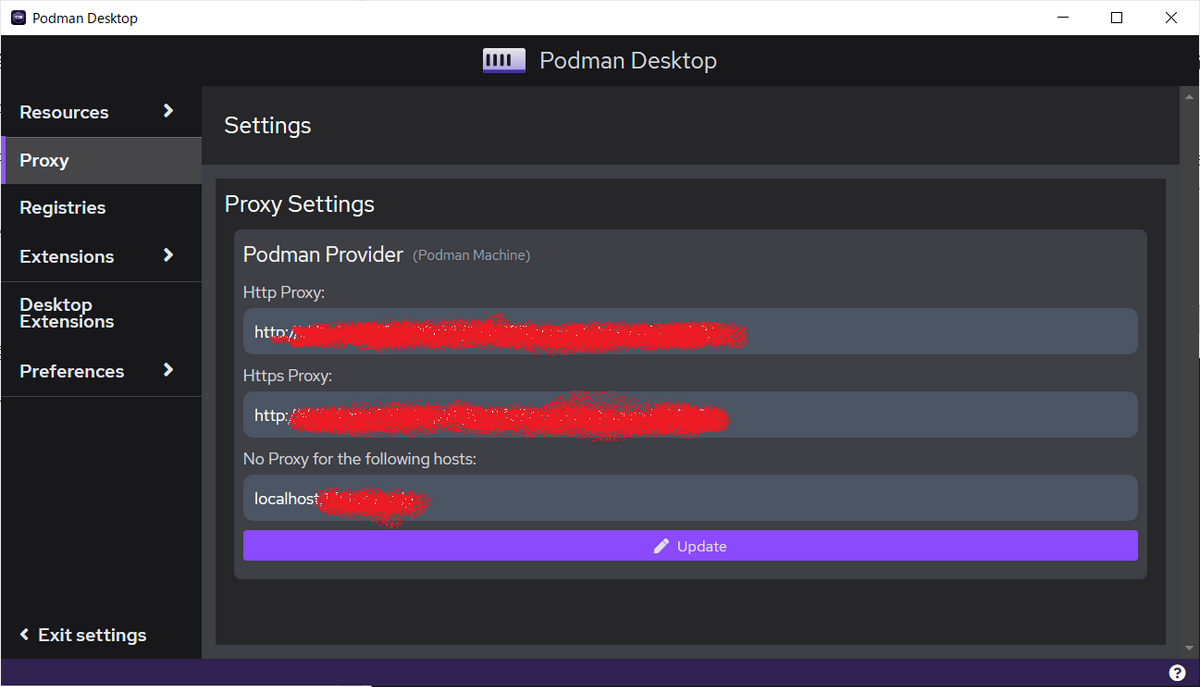This screenshot has height=687, width=1200.
Task: Expand the Resources chevron arrow
Action: pos(168,111)
